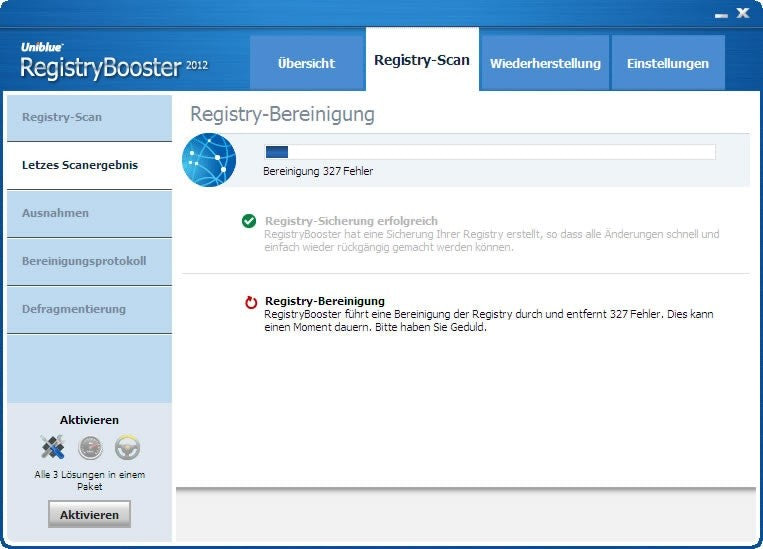Image resolution: width=763 pixels, height=549 pixels.
Task: Open the Übersicht tab
Action: coord(307,63)
